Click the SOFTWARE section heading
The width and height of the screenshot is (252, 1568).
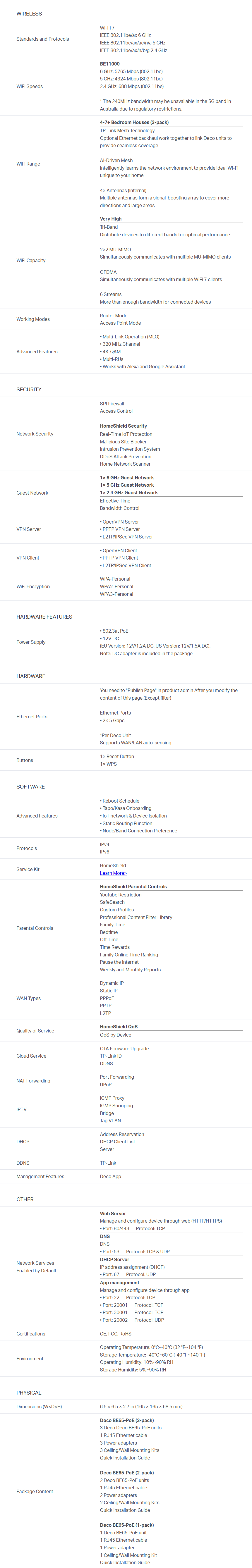tap(30, 786)
